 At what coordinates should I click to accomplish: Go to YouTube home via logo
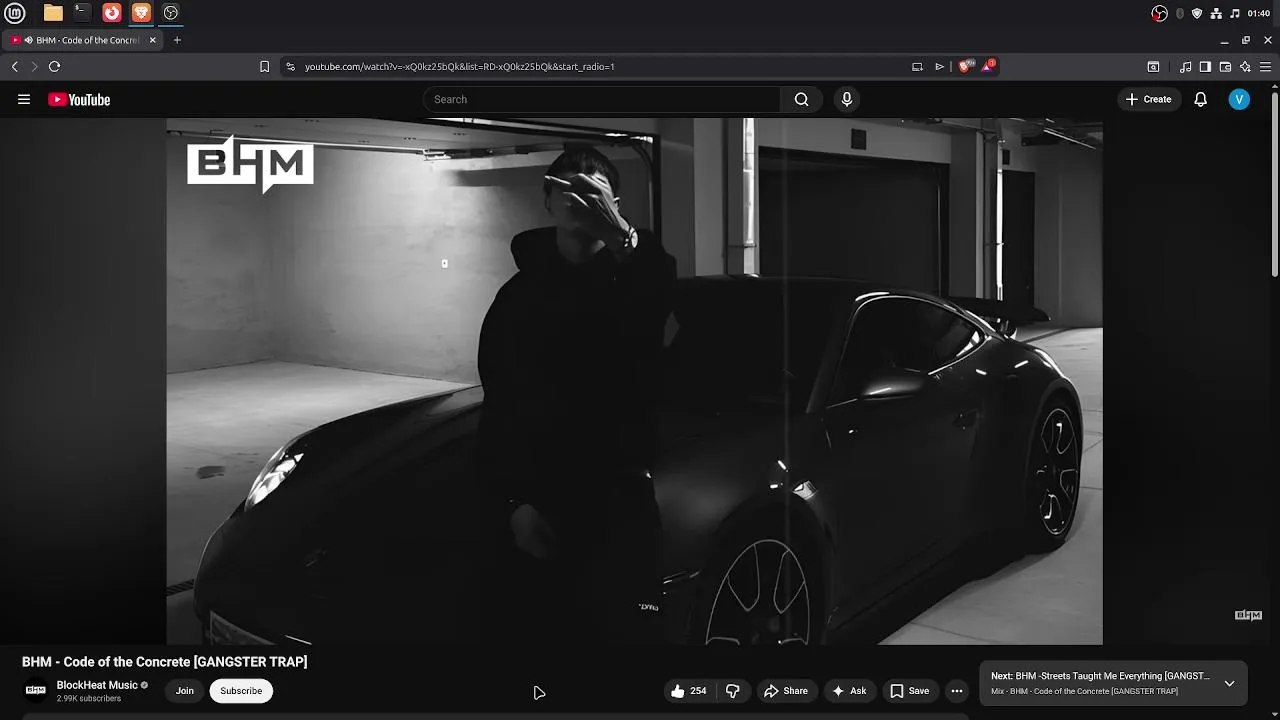point(79,99)
